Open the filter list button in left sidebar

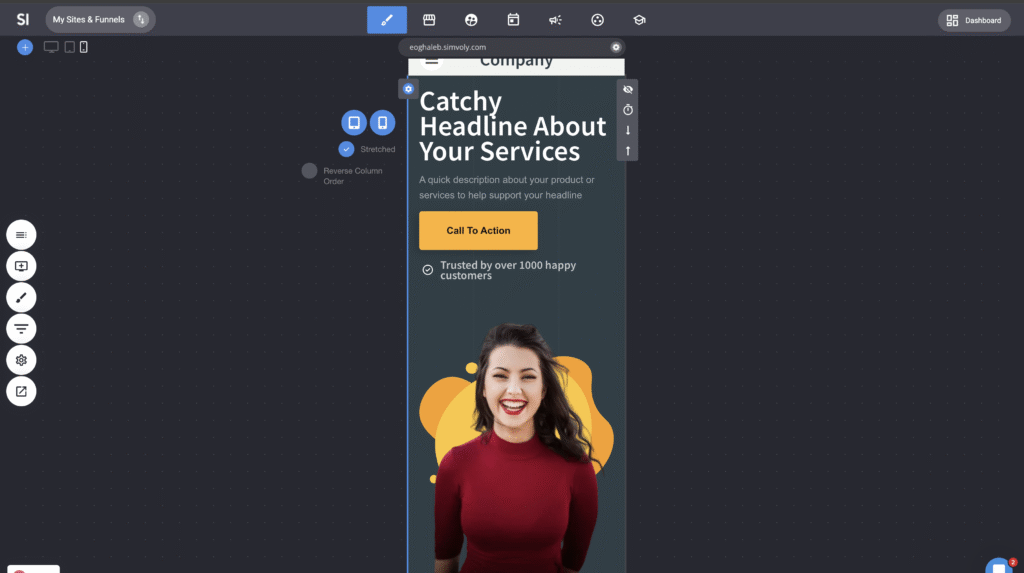21,328
